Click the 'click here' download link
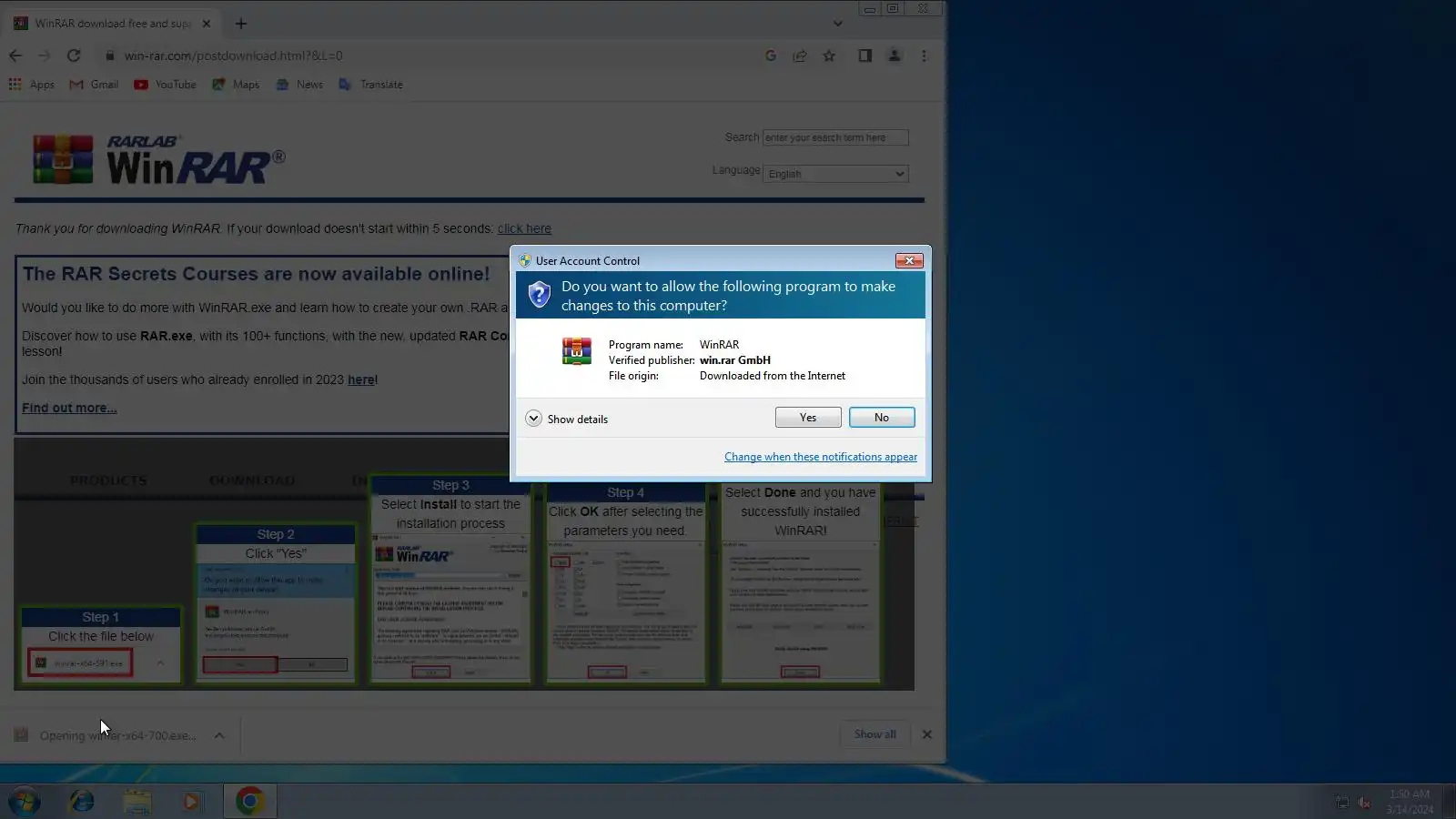This screenshot has height=819, width=1456. point(524,228)
